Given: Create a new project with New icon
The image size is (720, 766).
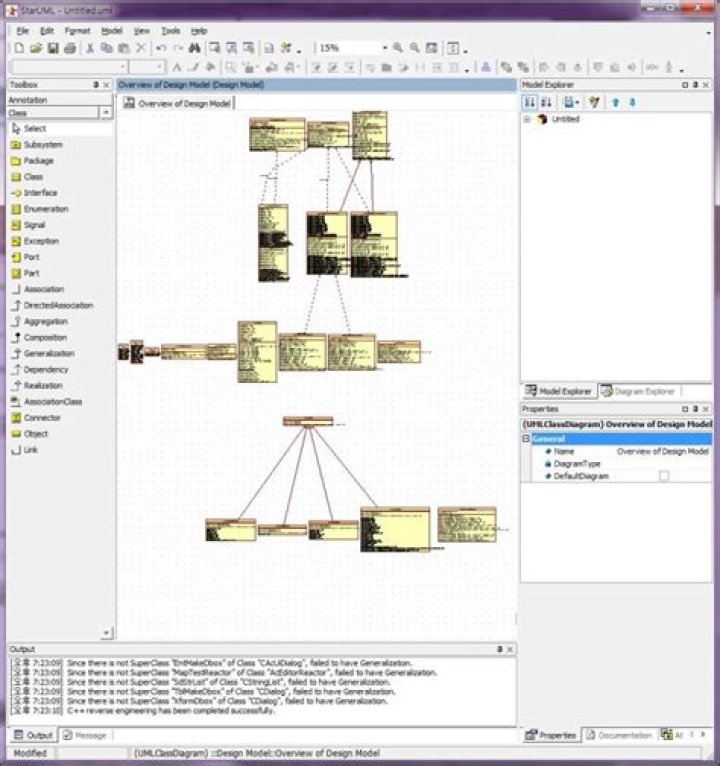Looking at the screenshot, I should tap(19, 48).
